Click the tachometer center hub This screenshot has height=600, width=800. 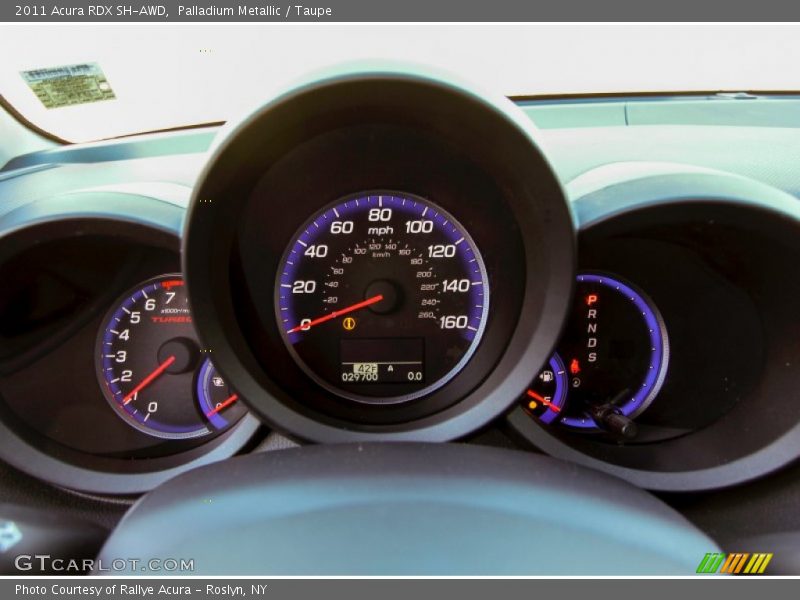coord(177,356)
